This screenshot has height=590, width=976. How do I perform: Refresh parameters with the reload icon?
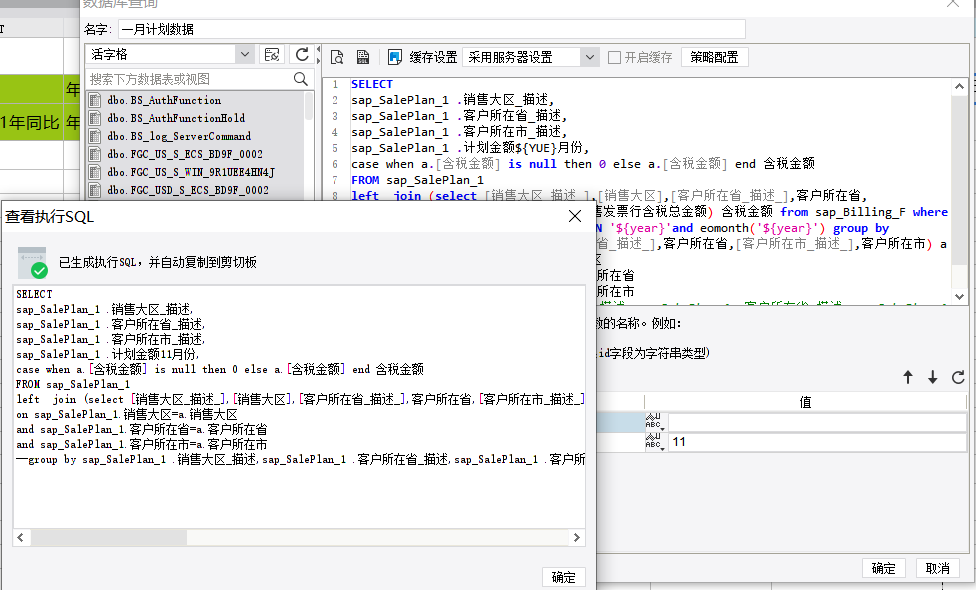pos(958,377)
